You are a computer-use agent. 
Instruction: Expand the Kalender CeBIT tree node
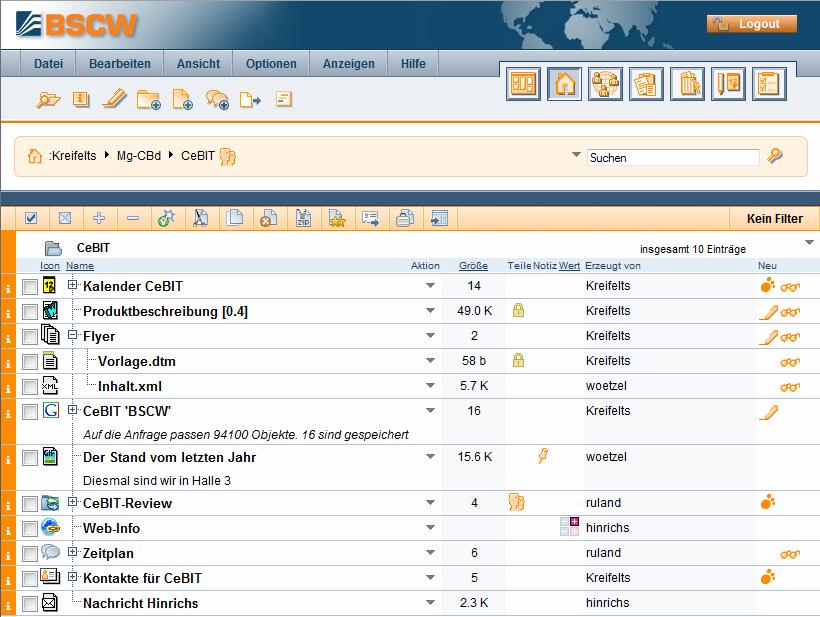click(73, 285)
